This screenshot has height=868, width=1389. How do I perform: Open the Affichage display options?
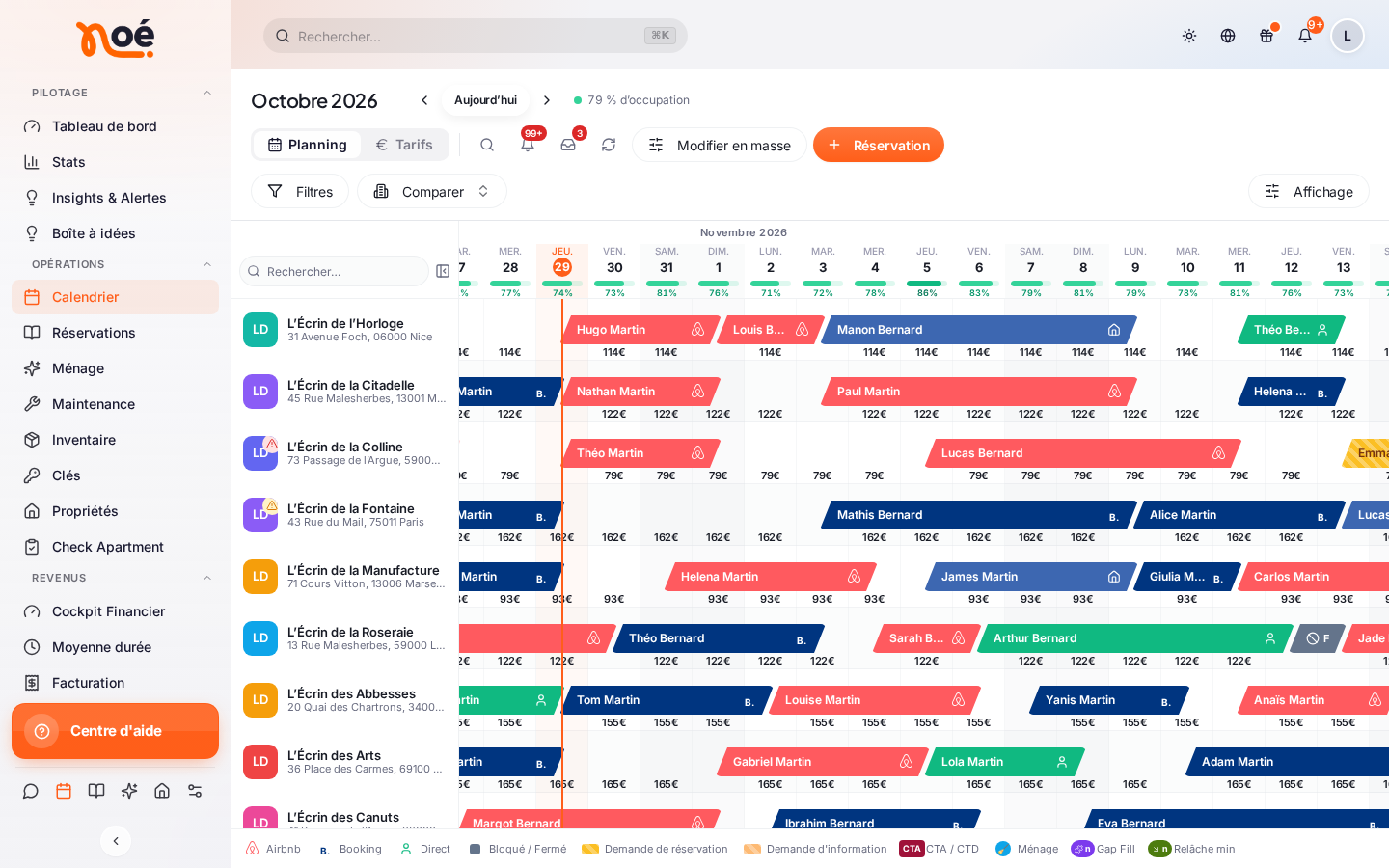[x=1309, y=191]
